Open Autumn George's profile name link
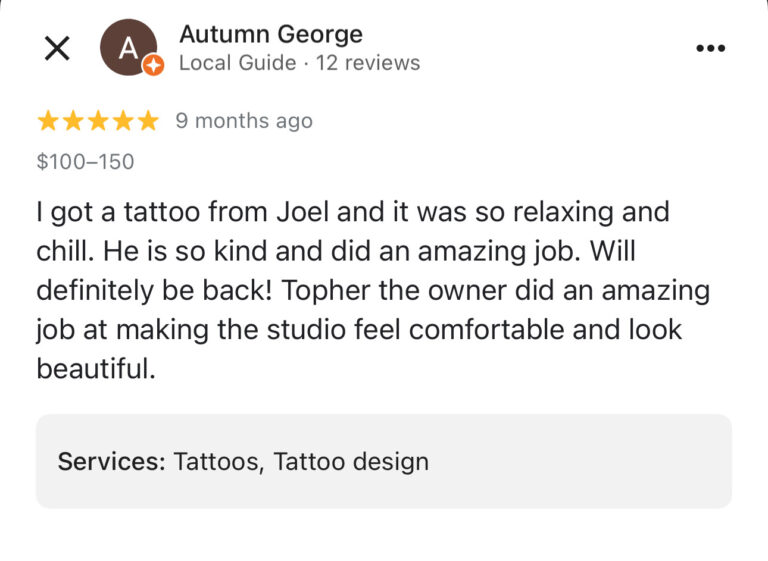Image resolution: width=768 pixels, height=561 pixels. (270, 35)
